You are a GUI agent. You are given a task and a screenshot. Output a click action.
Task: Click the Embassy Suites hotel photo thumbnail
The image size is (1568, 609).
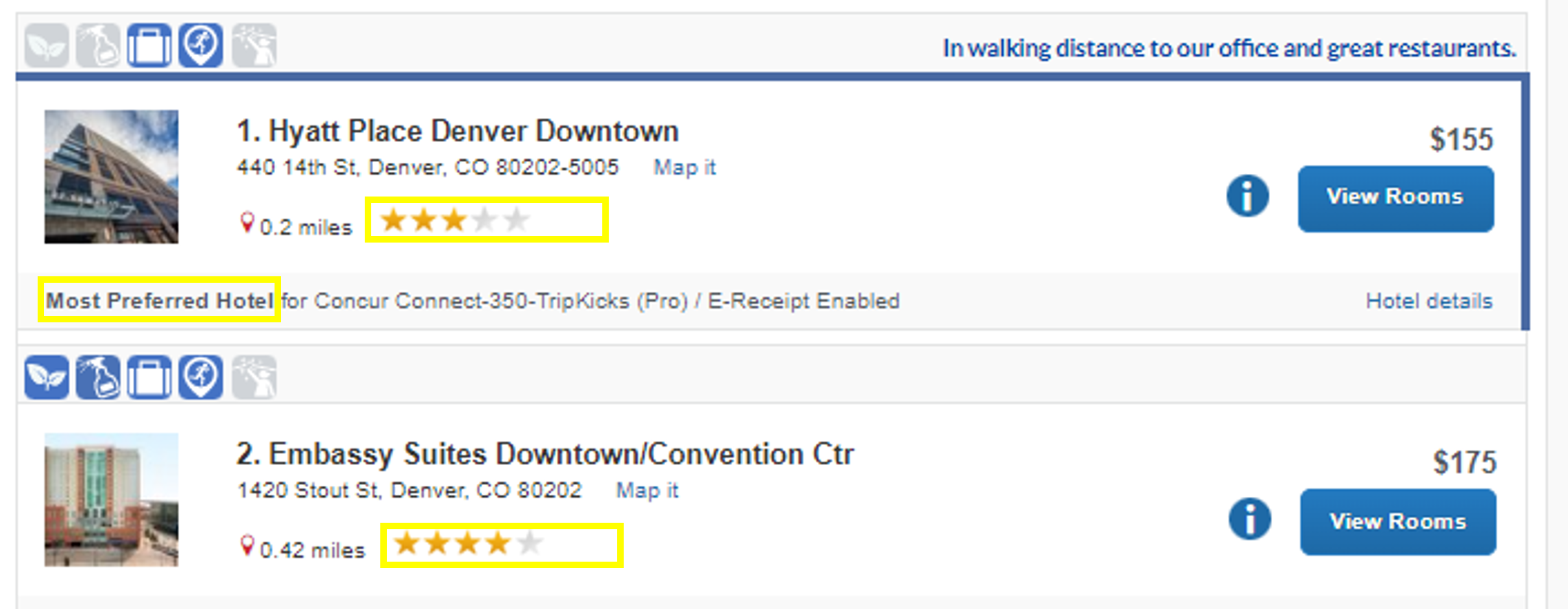(111, 499)
